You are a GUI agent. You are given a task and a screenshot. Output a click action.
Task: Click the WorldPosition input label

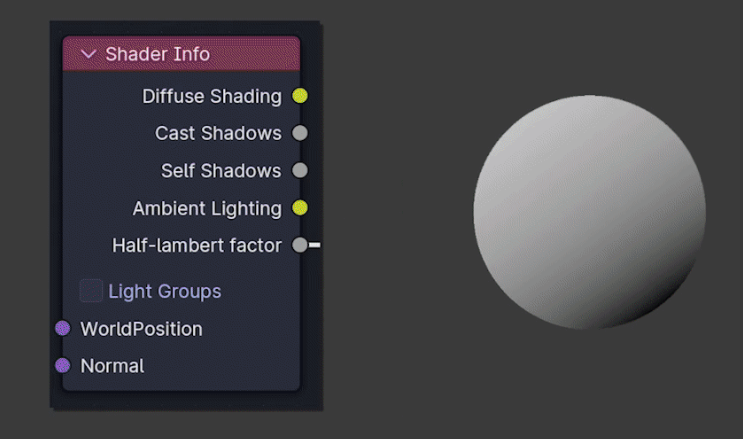click(141, 329)
